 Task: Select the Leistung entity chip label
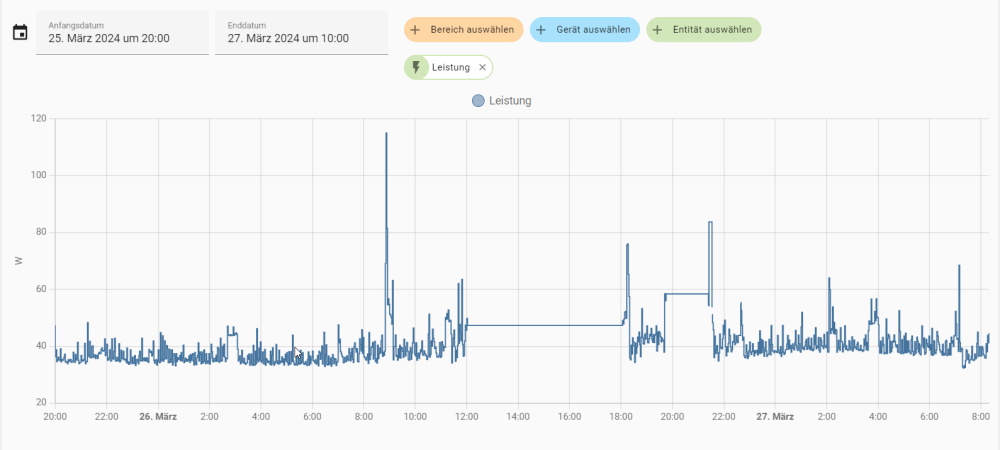[450, 68]
